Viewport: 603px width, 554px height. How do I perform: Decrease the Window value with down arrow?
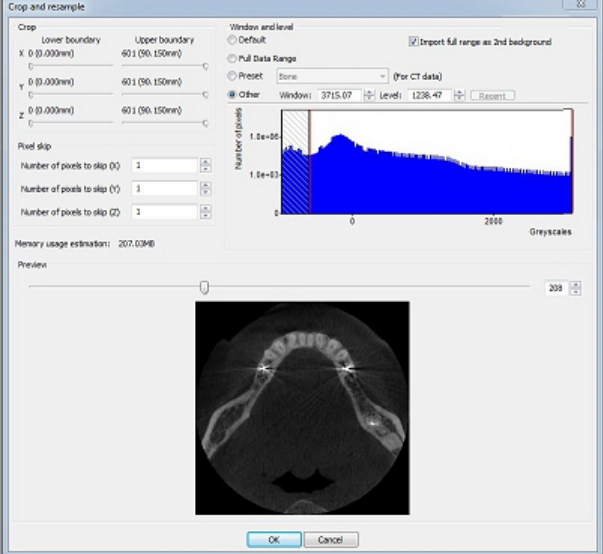tap(369, 98)
